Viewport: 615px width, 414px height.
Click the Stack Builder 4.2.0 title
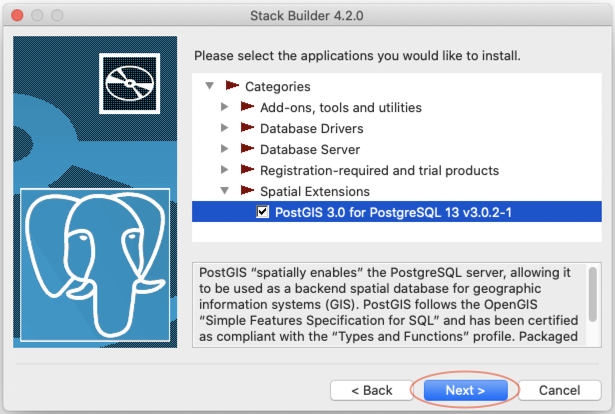point(307,16)
